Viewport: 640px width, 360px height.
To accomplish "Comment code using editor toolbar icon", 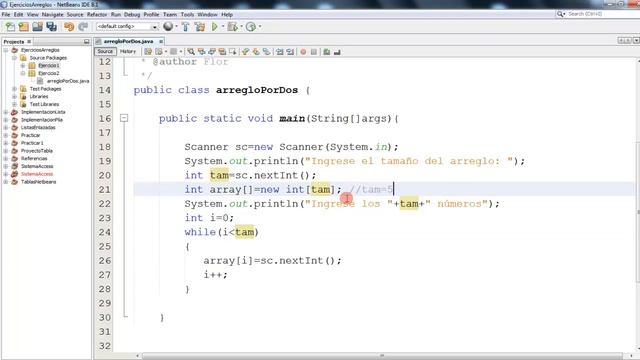I will [x=327, y=52].
